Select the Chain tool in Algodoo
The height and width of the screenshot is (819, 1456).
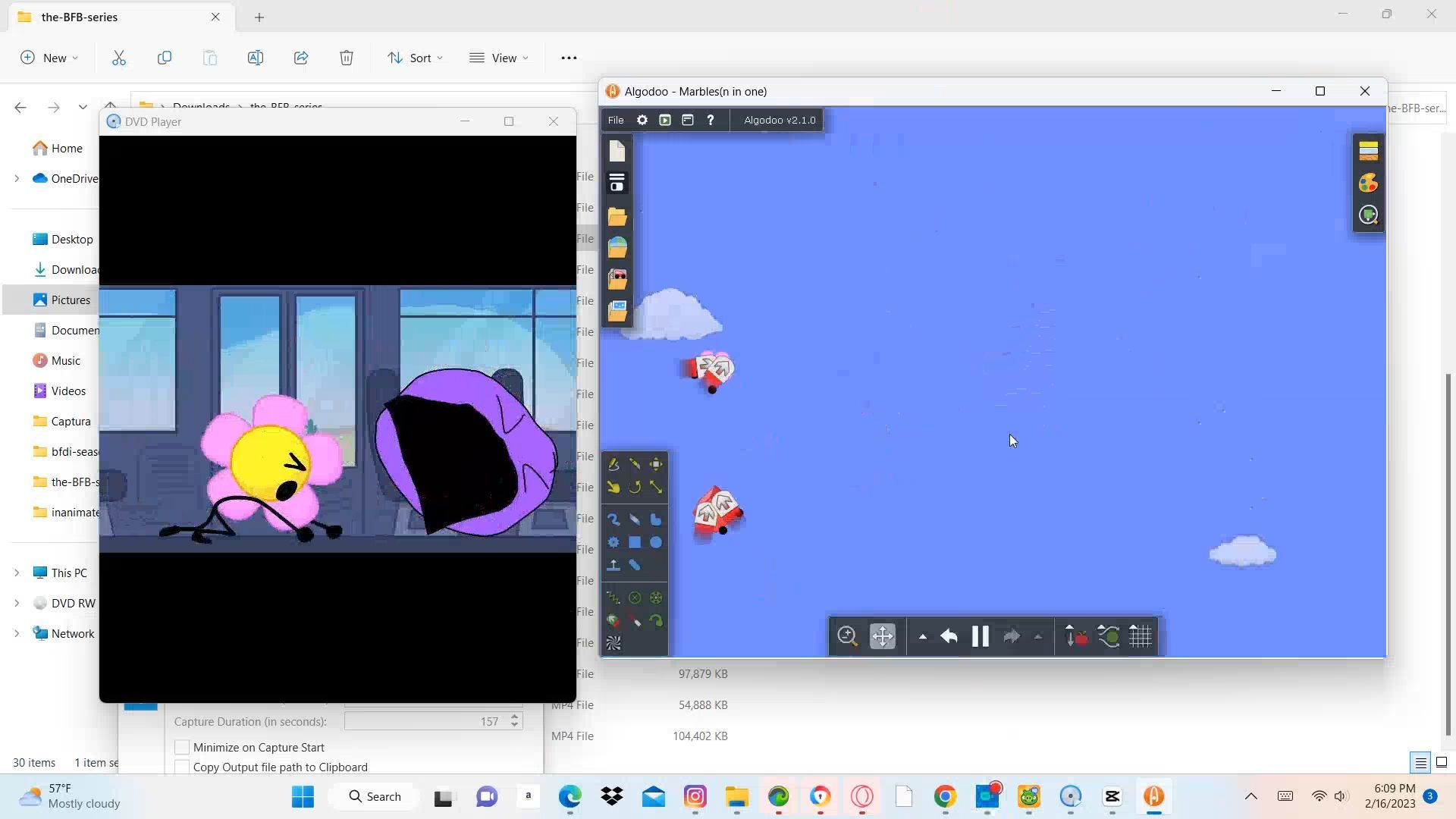point(635,565)
